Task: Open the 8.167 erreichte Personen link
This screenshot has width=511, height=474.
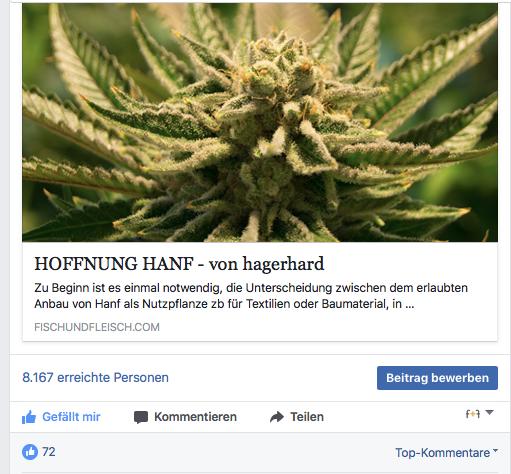Action: click(x=95, y=377)
